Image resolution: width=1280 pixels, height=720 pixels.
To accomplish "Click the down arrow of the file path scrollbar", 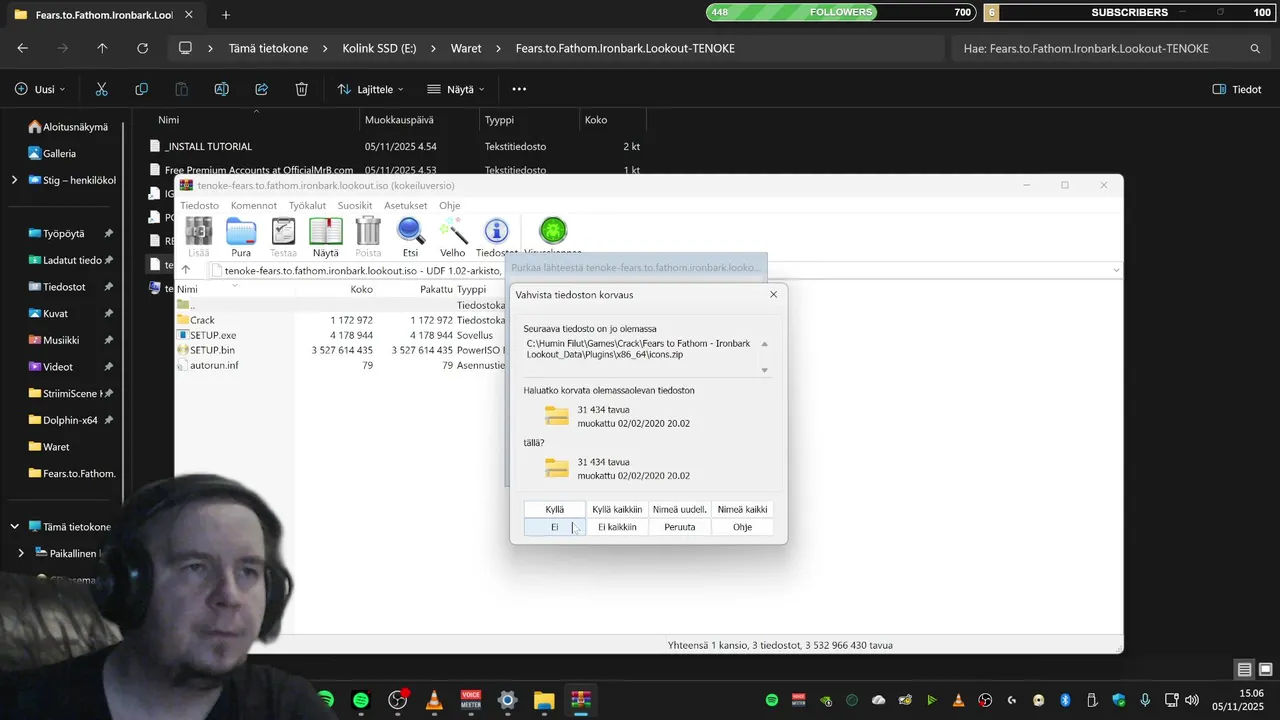I will [x=765, y=370].
